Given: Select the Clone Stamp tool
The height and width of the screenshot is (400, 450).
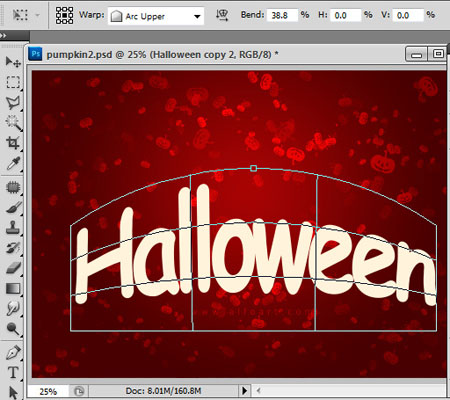Looking at the screenshot, I should (13, 227).
